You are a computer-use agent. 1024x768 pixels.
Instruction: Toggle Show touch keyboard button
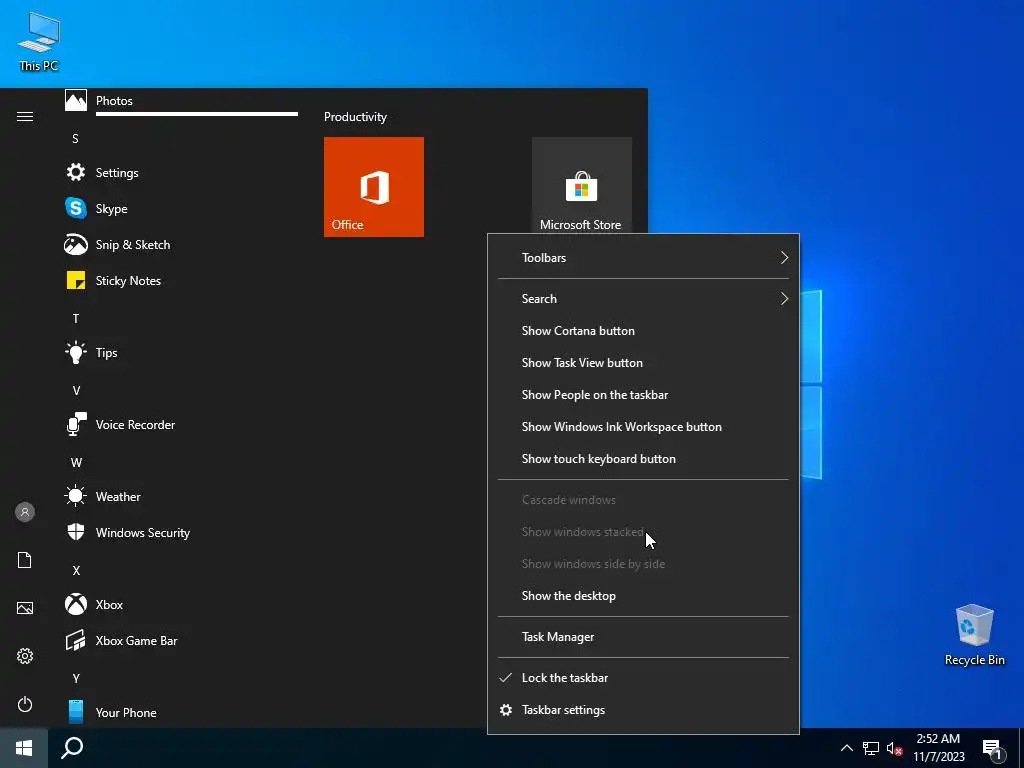click(643, 458)
